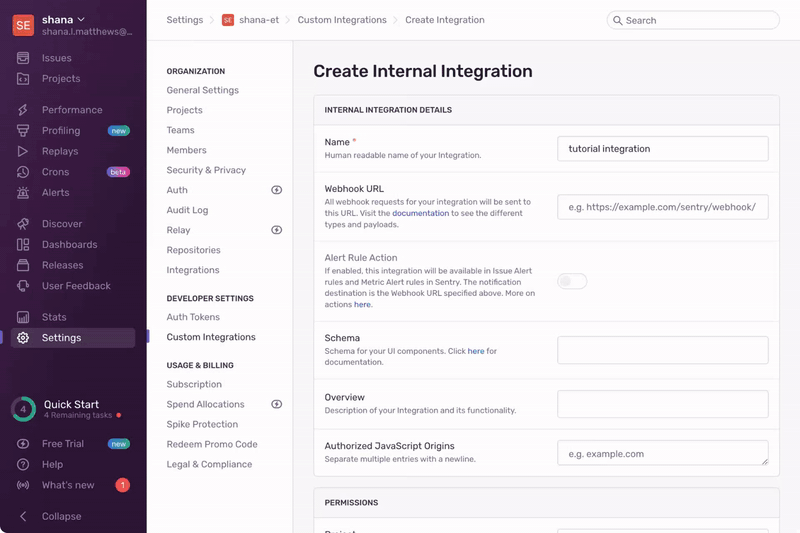Click the Webhook URL text field
This screenshot has width=800, height=533.
(x=662, y=207)
